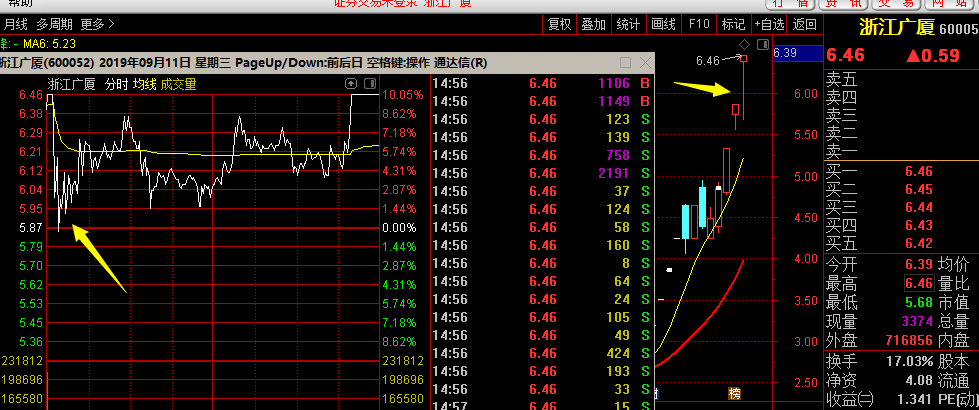Image resolution: width=979 pixels, height=410 pixels.
Task: Click the 买三 bid row at 6.44
Action: 902,207
